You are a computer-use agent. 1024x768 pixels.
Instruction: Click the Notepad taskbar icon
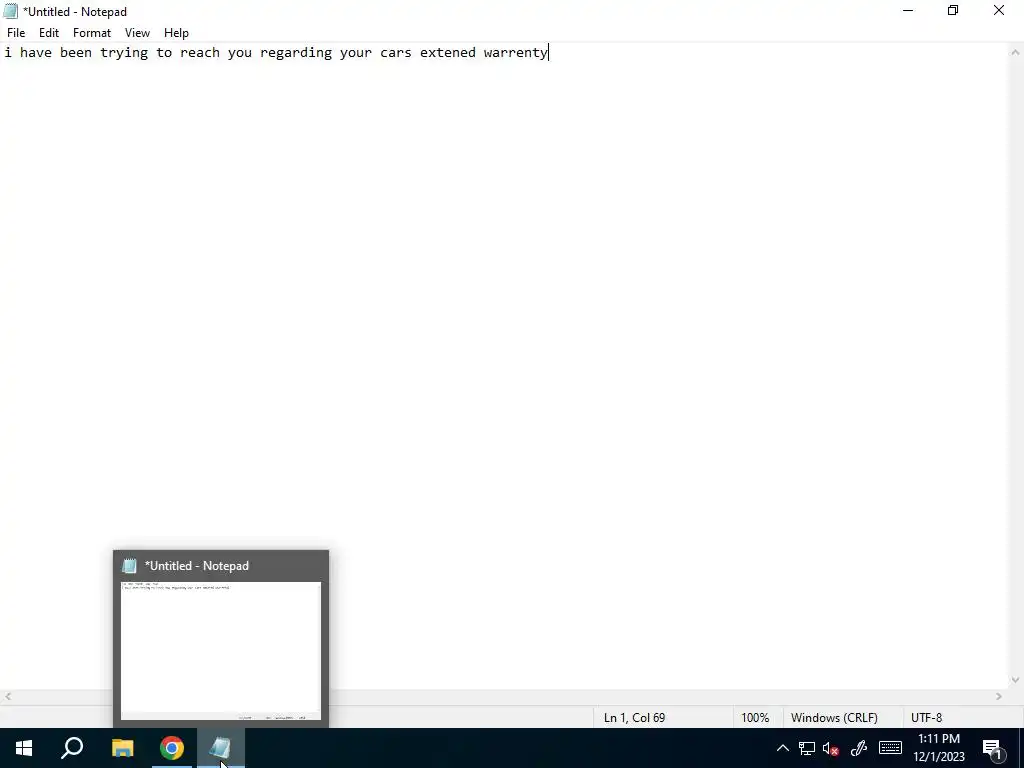pos(221,748)
